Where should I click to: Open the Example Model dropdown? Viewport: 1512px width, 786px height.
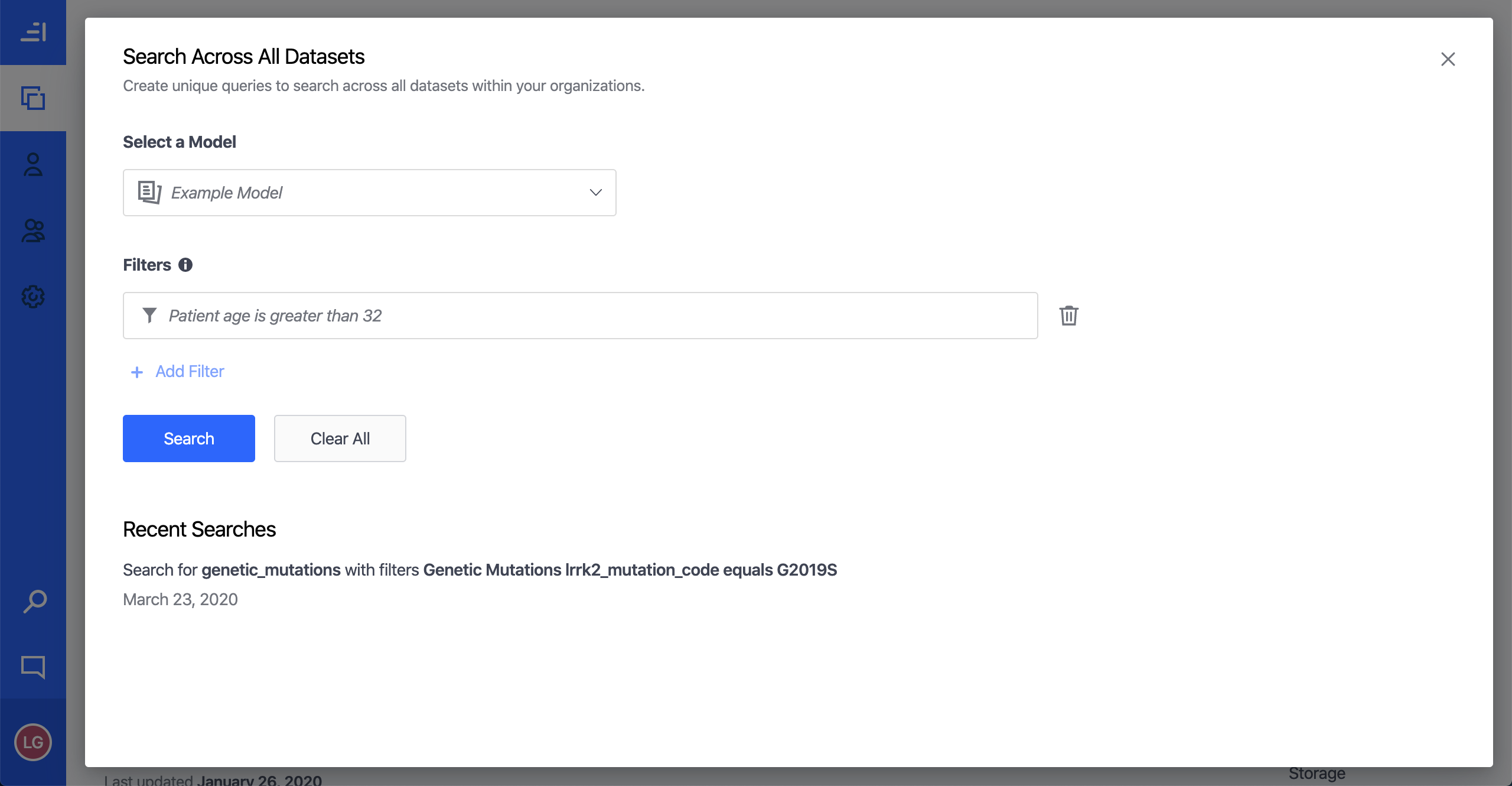[369, 193]
